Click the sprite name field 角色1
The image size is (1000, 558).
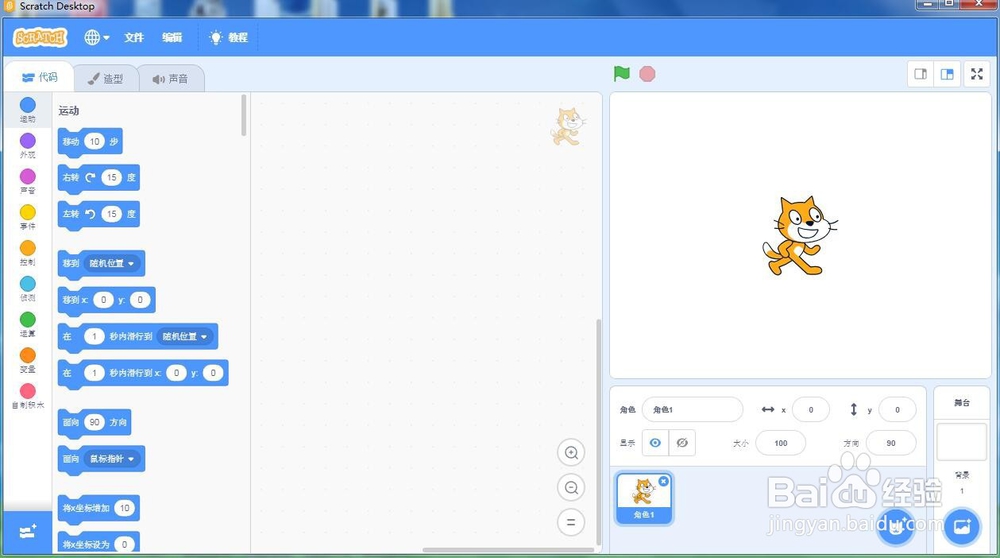(693, 409)
